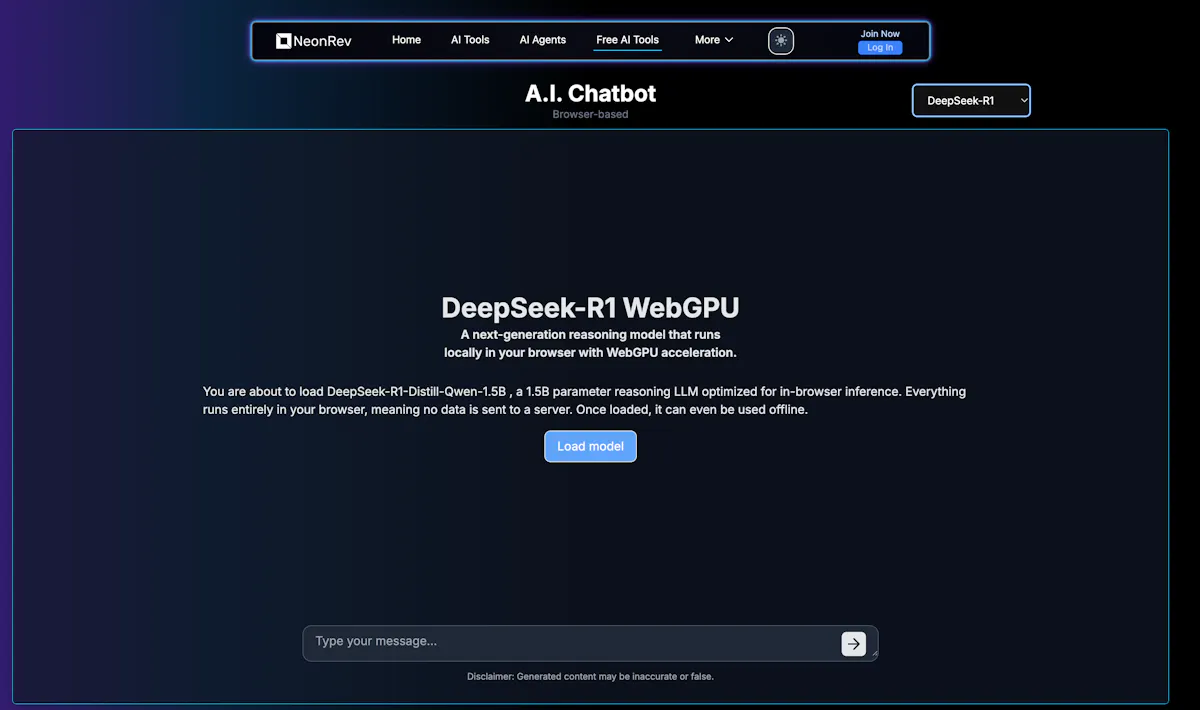The height and width of the screenshot is (710, 1200).
Task: Open the DeepSeek-R1 model dropdown
Action: 971,100
